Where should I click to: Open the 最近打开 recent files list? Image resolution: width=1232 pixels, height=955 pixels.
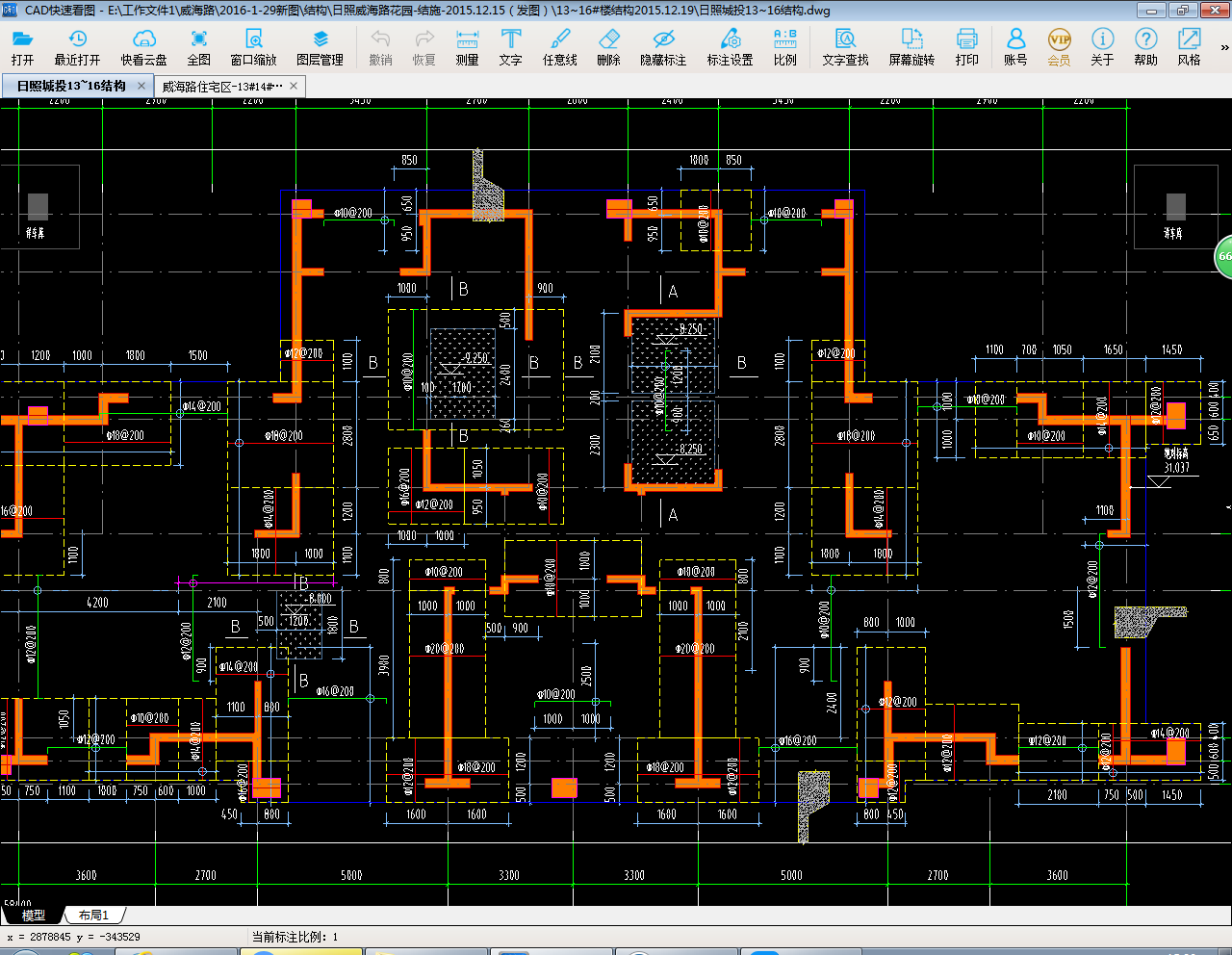(77, 47)
